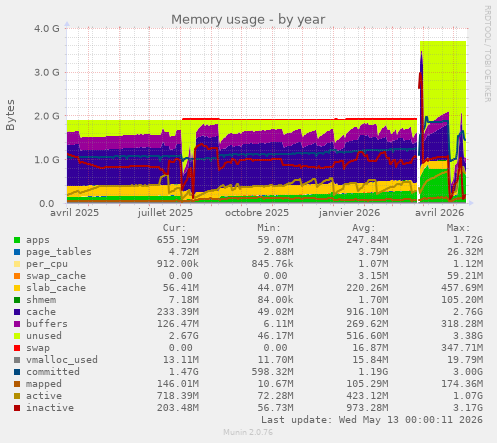497x443 pixels.
Task: Click the blue page_tables legend swatch
Action: click(17, 252)
